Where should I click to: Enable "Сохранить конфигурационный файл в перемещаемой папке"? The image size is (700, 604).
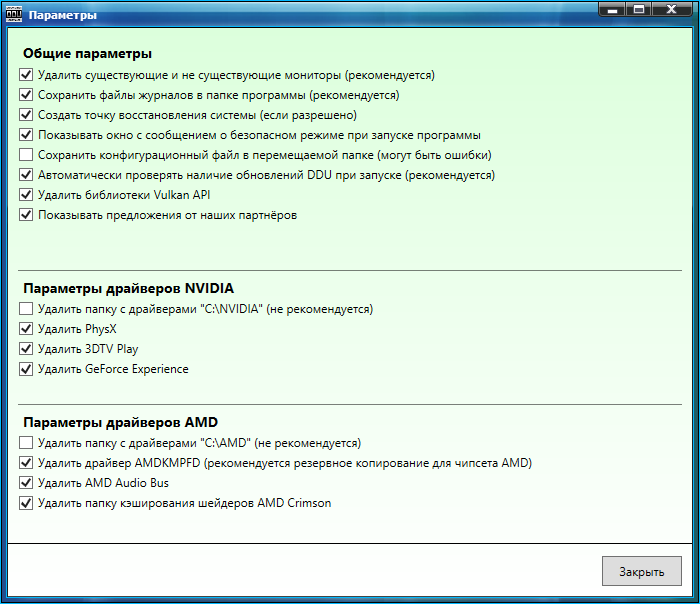pos(26,155)
